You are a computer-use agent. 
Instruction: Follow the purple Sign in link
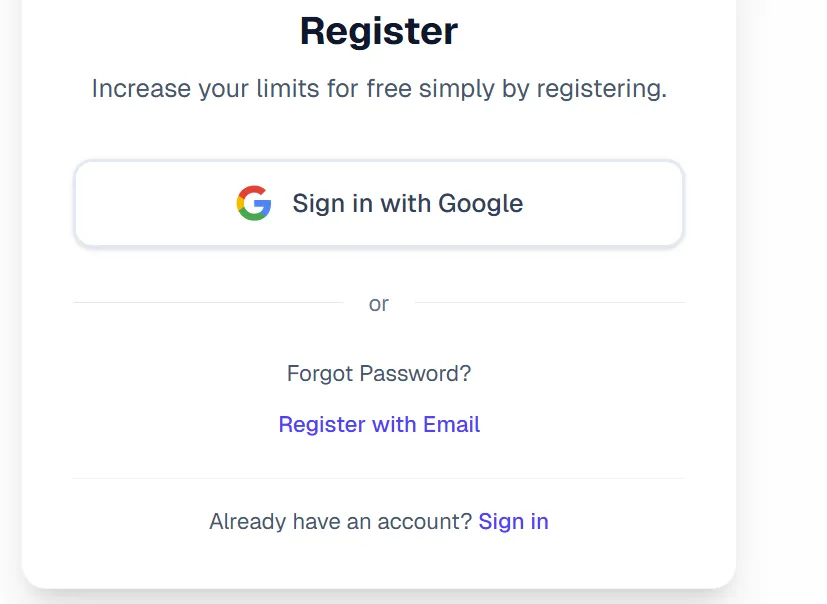point(513,521)
